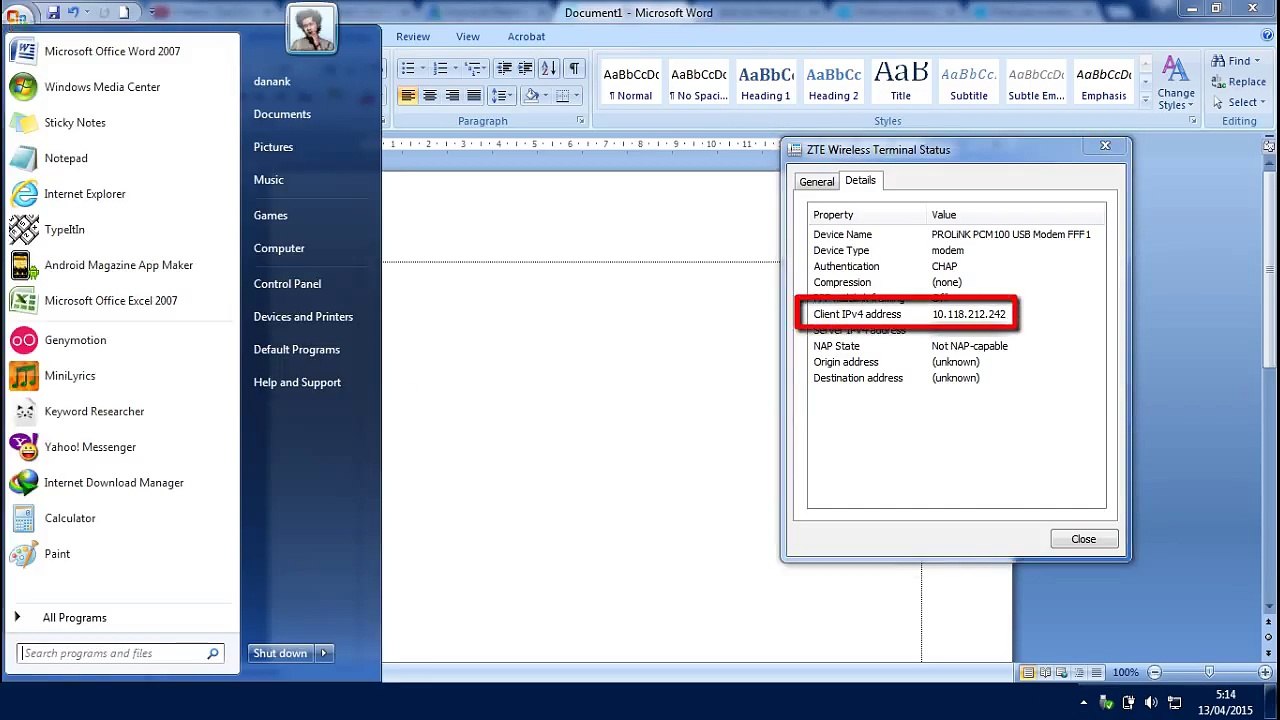Viewport: 1280px width, 720px height.
Task: Align text left in Word
Action: [408, 95]
